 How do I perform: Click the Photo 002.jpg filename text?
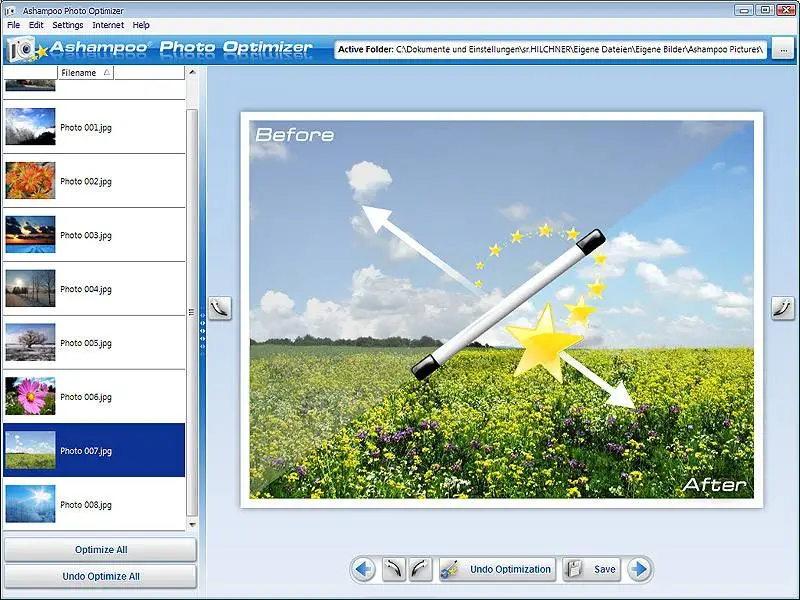pyautogui.click(x=86, y=181)
